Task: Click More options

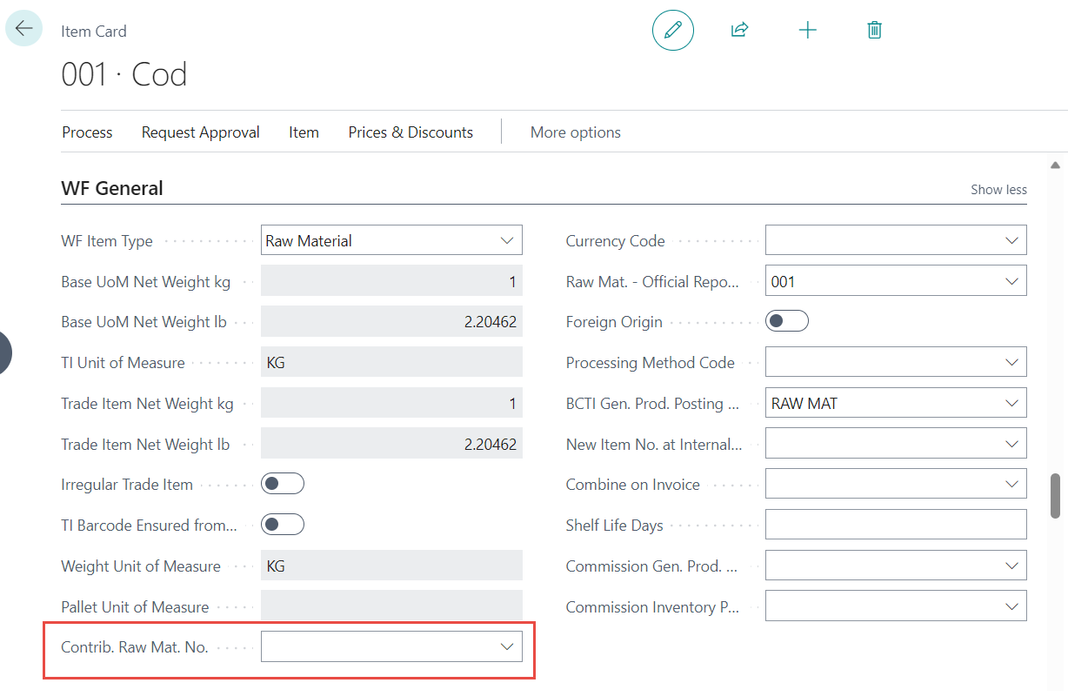Action: click(575, 132)
